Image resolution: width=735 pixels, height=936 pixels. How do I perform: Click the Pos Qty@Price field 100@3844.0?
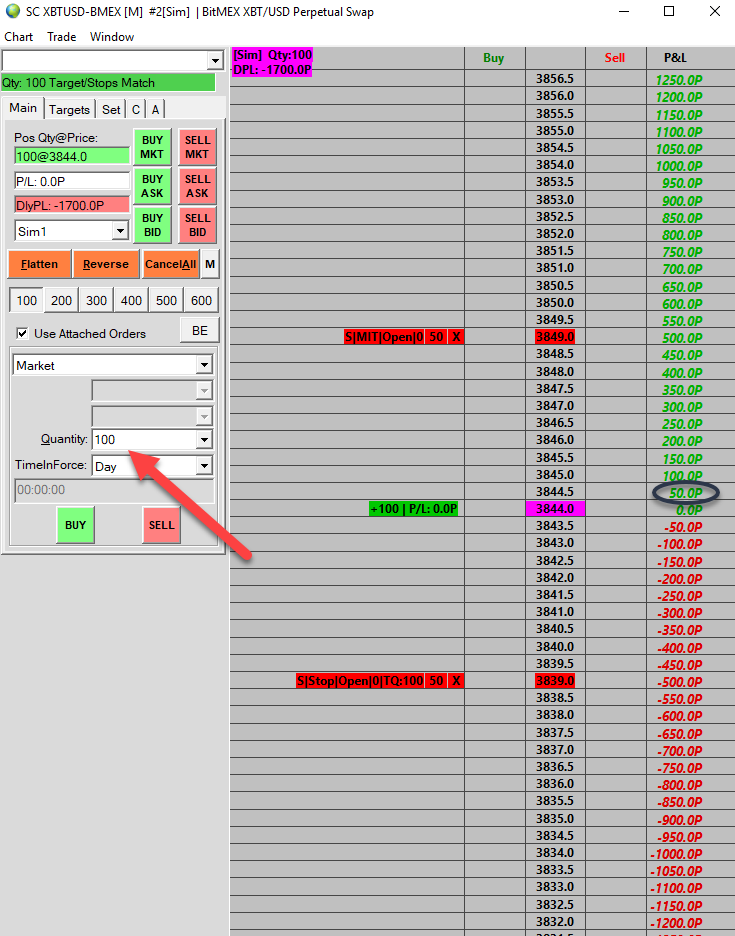pos(72,156)
